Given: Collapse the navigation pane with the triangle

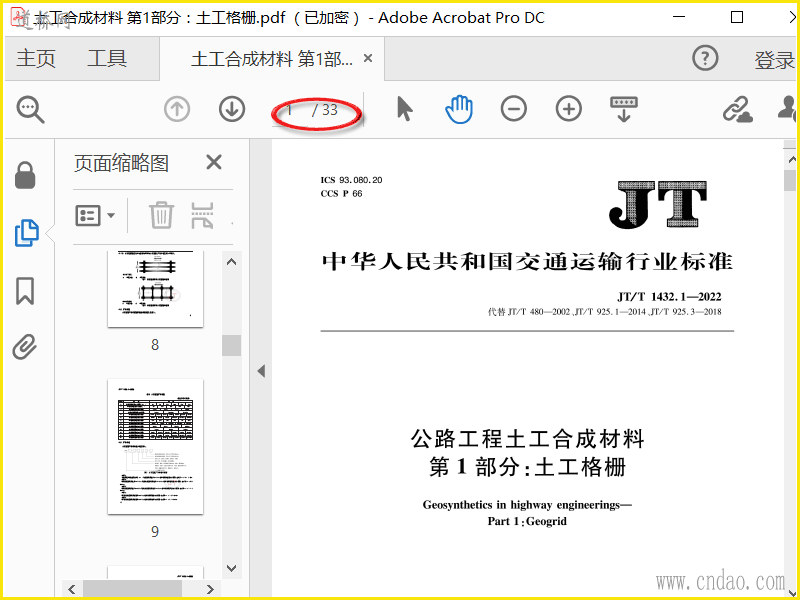Looking at the screenshot, I should pos(261,371).
